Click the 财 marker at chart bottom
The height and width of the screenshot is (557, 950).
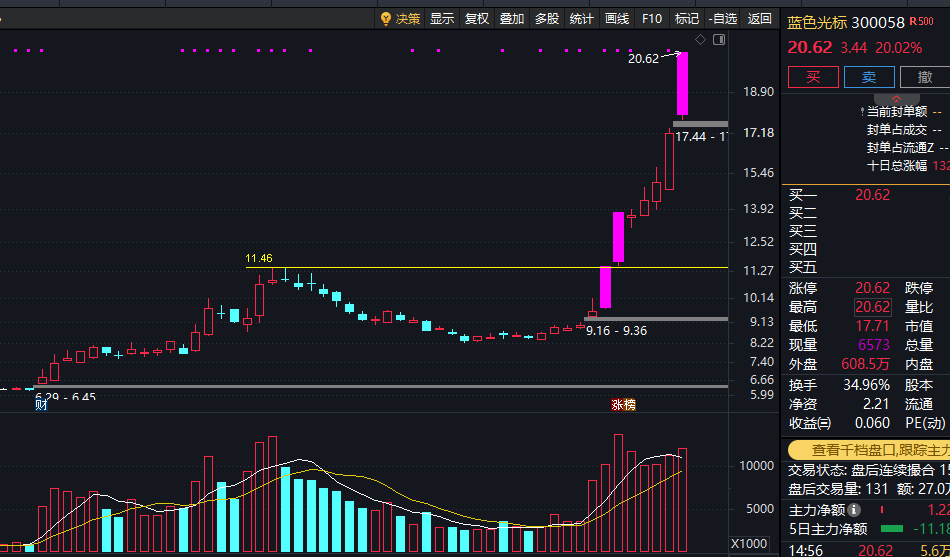(41, 405)
